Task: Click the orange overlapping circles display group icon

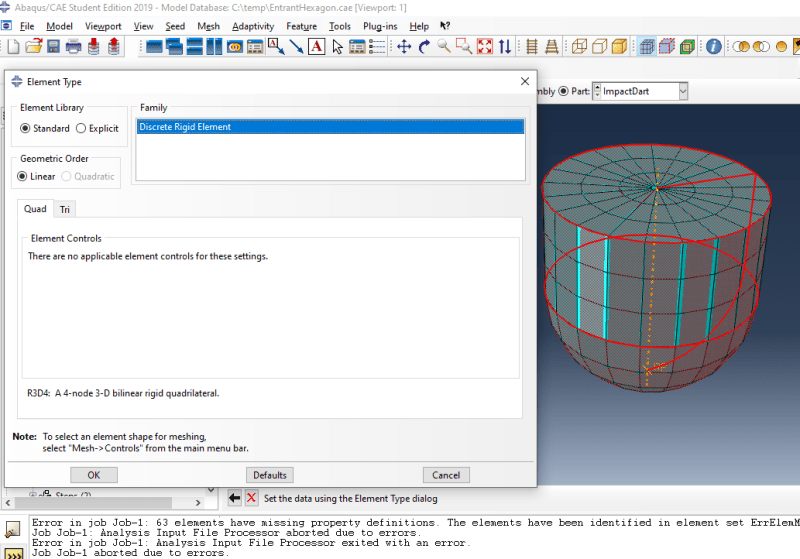Action: tap(741, 47)
